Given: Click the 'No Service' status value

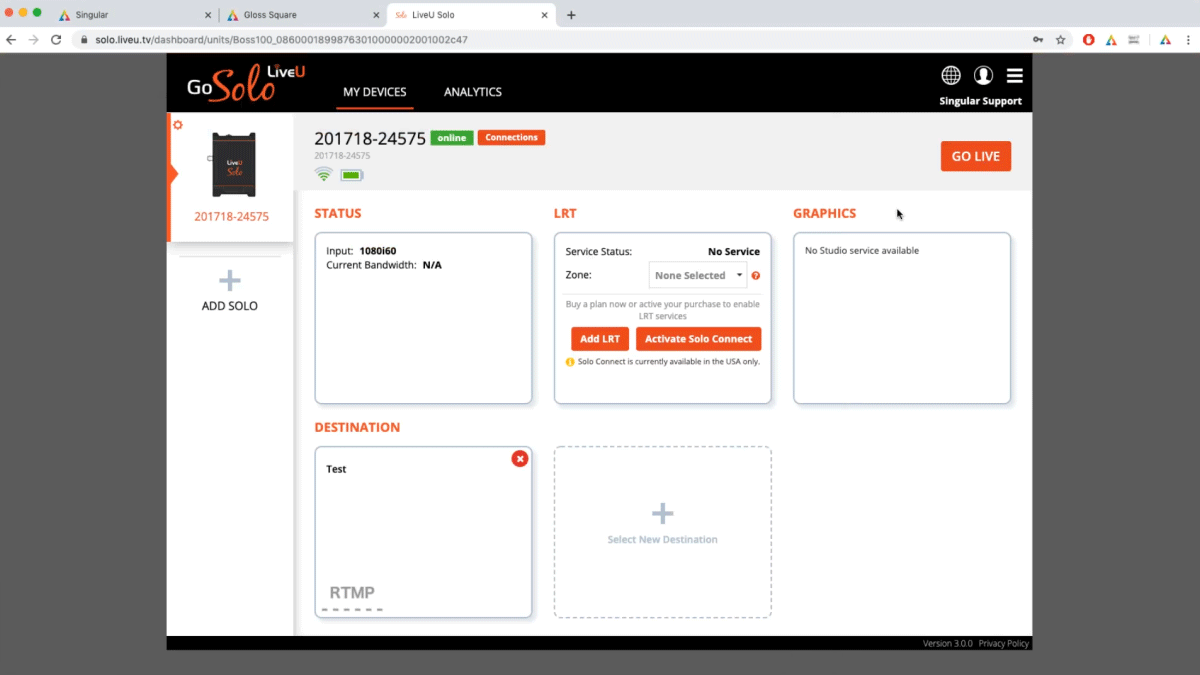Looking at the screenshot, I should [734, 252].
